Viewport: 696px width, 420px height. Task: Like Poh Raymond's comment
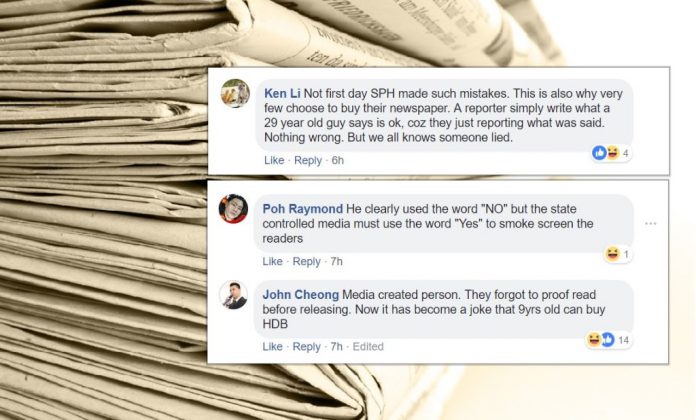point(272,262)
